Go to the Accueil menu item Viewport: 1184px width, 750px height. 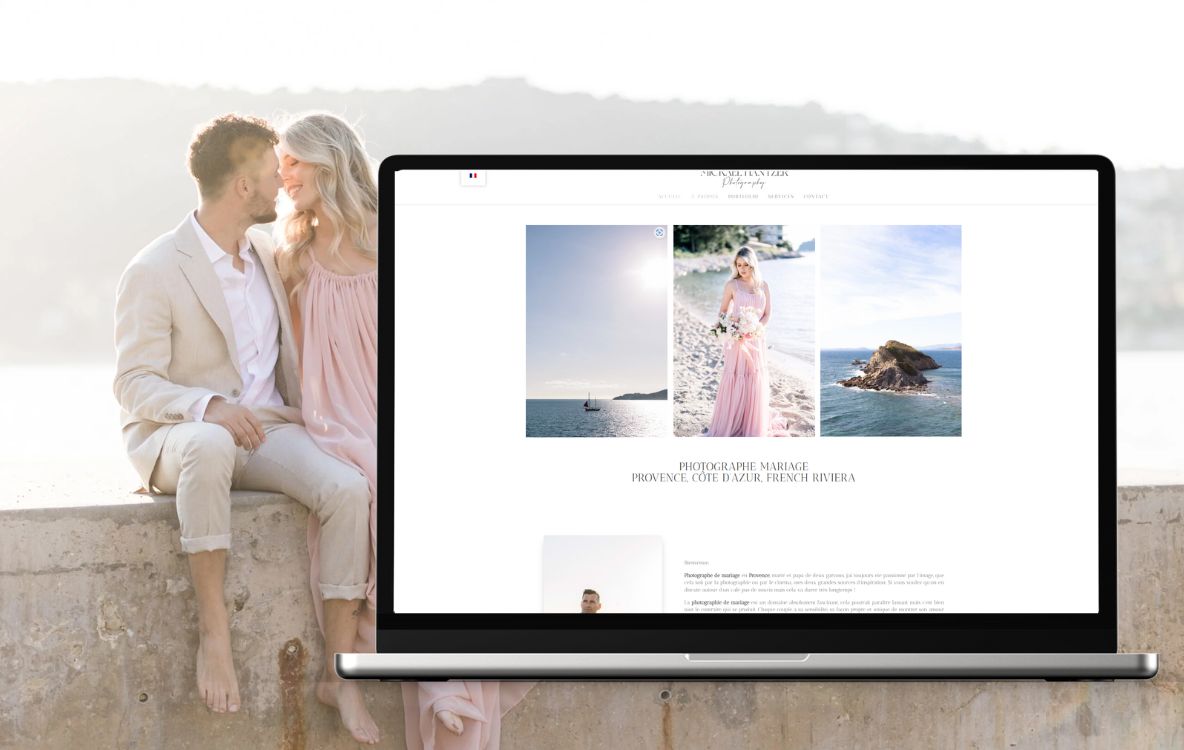[x=670, y=196]
